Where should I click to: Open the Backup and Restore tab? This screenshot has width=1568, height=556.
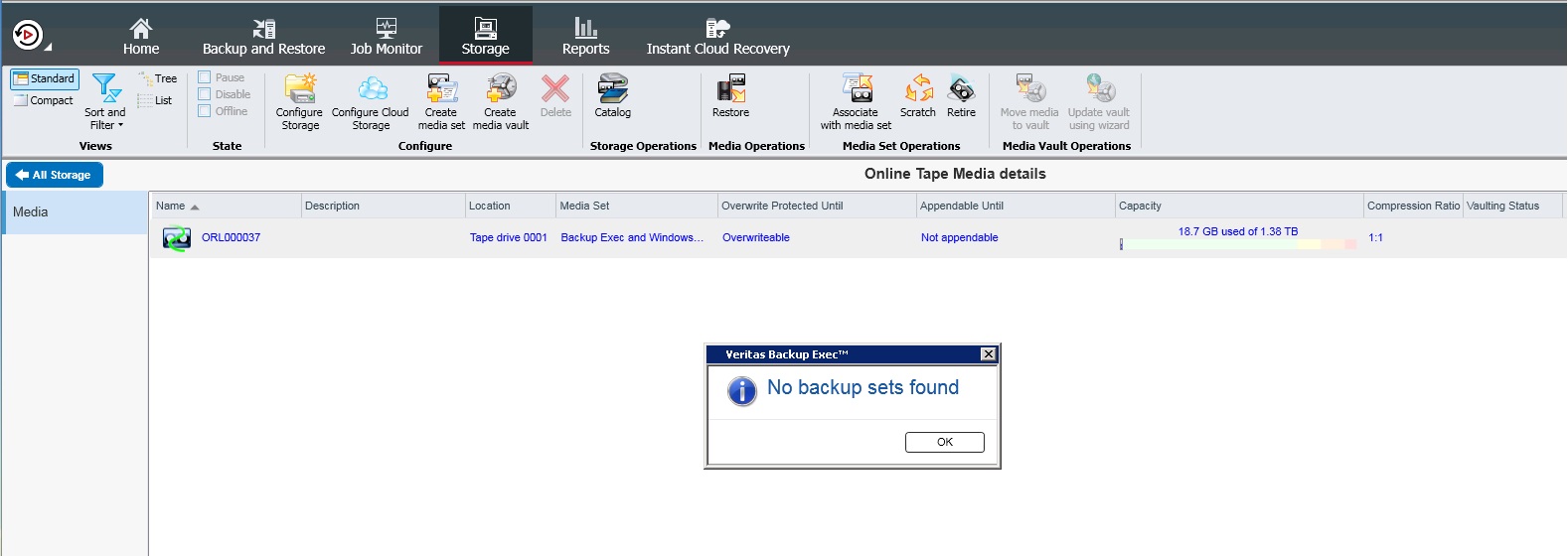[x=263, y=36]
